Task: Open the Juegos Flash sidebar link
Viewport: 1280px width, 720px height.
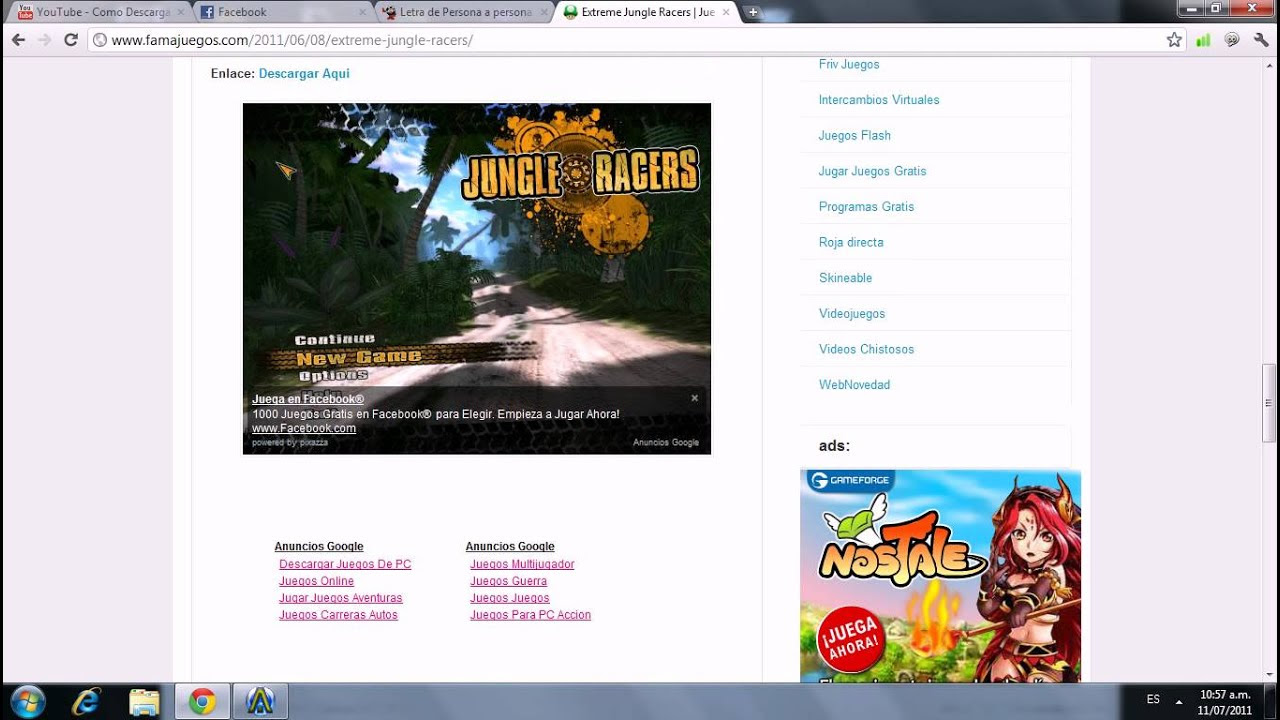Action: click(855, 136)
